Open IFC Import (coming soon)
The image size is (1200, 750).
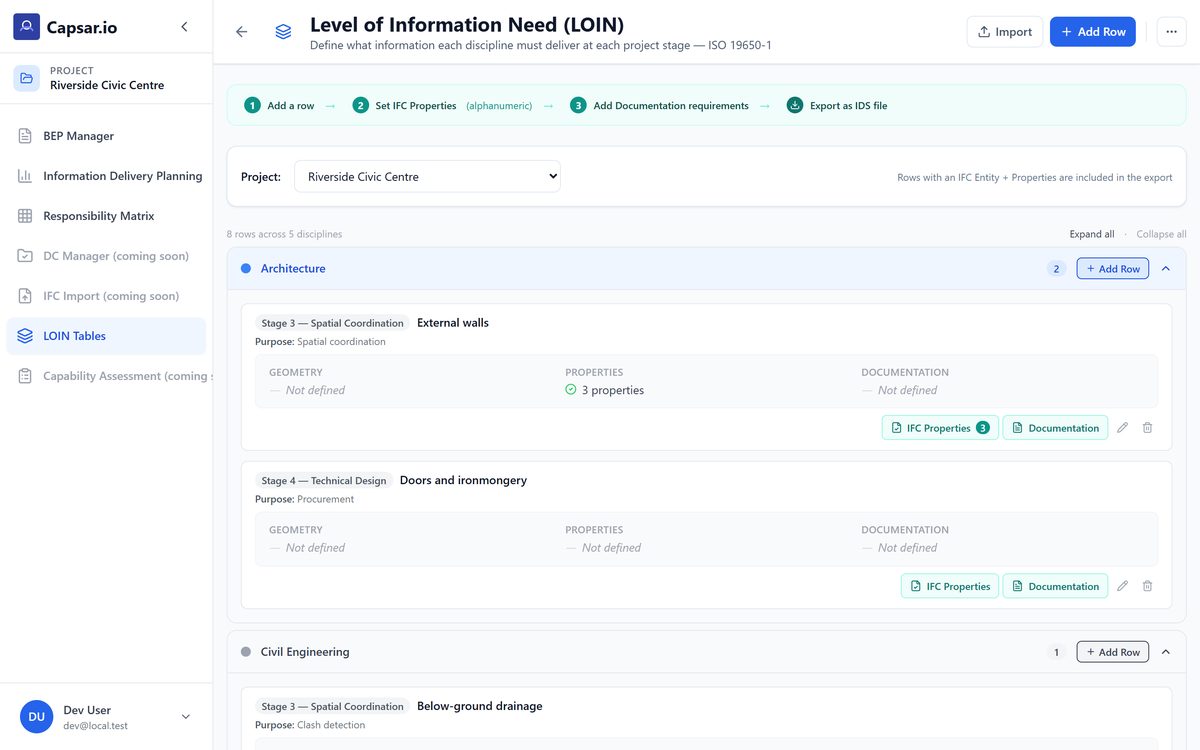[x=106, y=296]
